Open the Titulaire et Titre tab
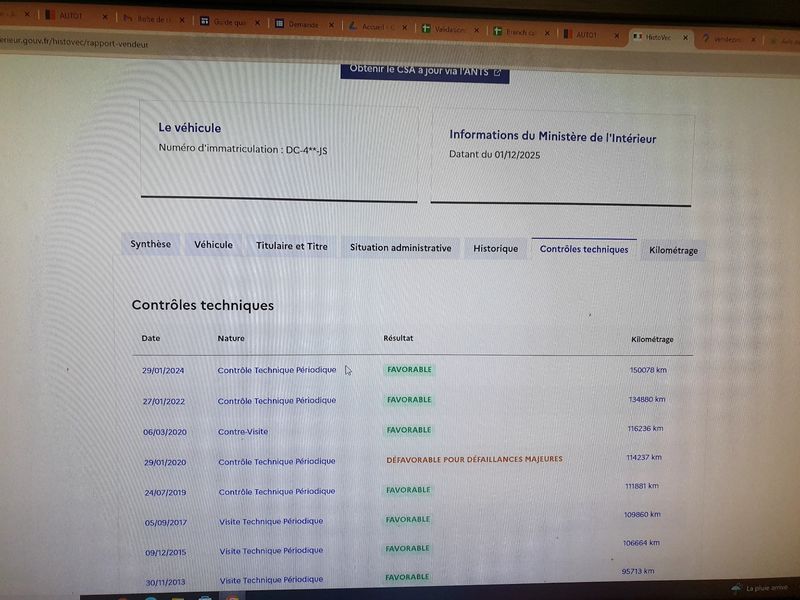This screenshot has height=600, width=800. tap(291, 246)
